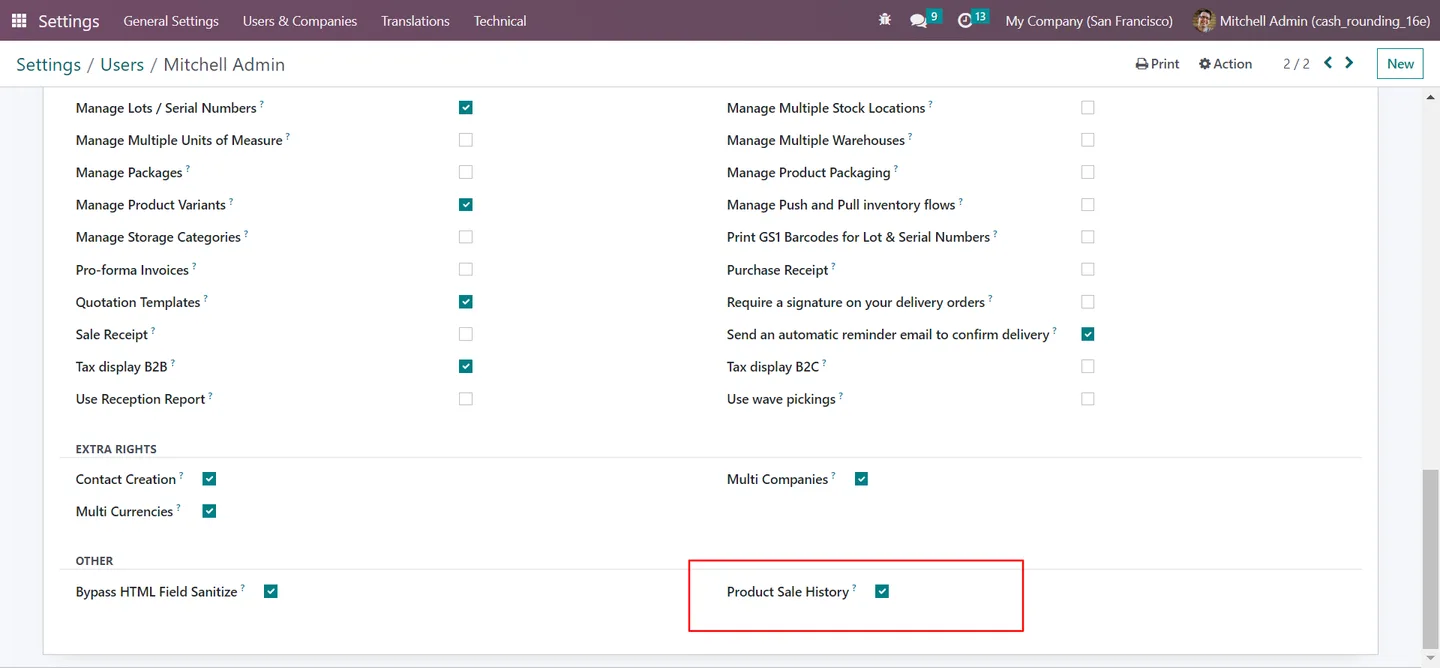The image size is (1440, 668).
Task: Toggle Multi Companies checkbox
Action: (862, 479)
